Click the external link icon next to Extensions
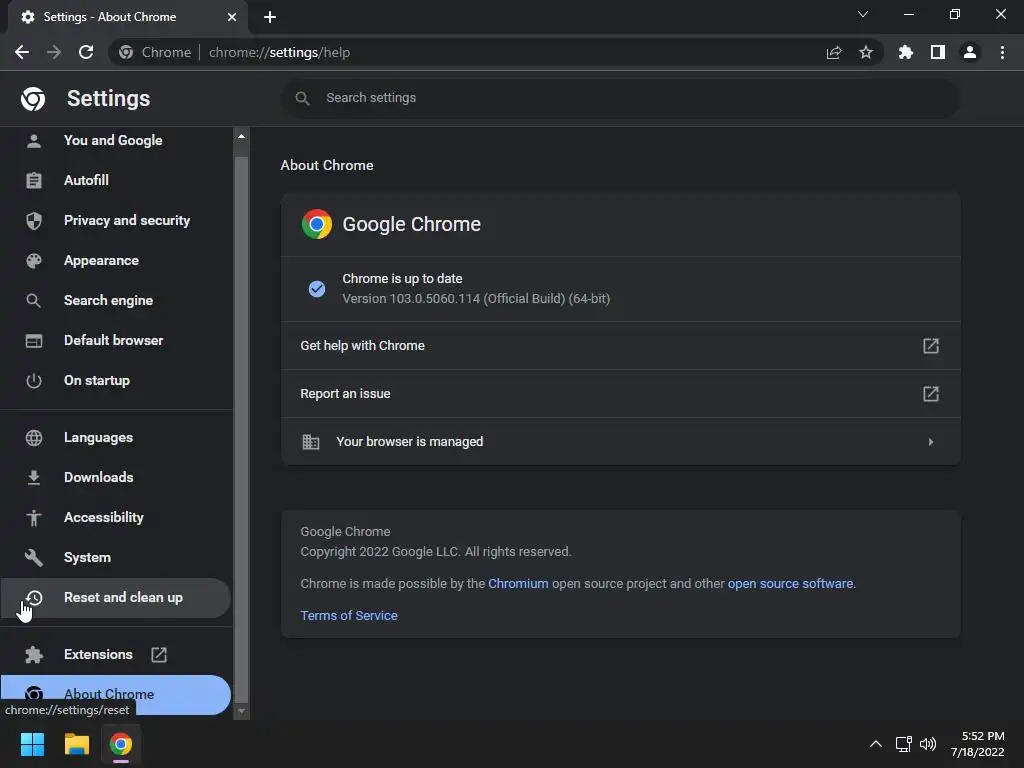The image size is (1024, 768). (x=159, y=654)
